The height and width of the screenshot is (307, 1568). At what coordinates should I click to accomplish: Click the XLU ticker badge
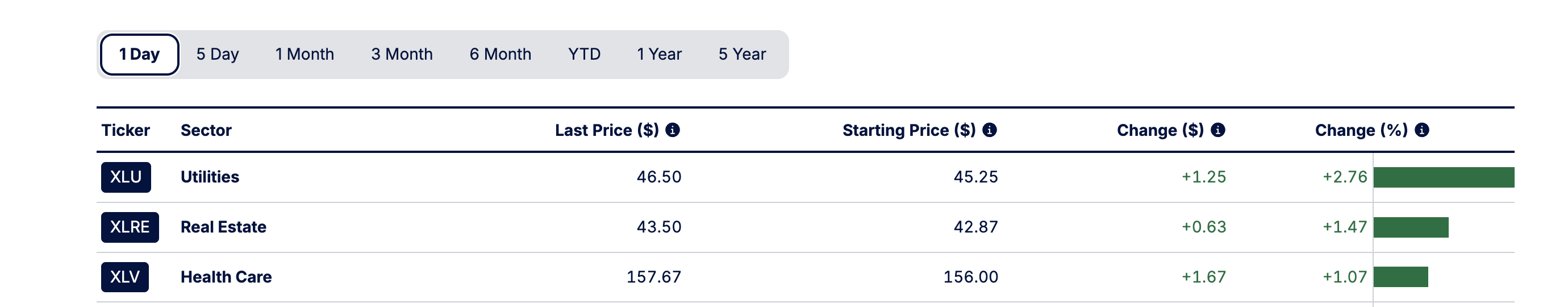click(x=126, y=177)
